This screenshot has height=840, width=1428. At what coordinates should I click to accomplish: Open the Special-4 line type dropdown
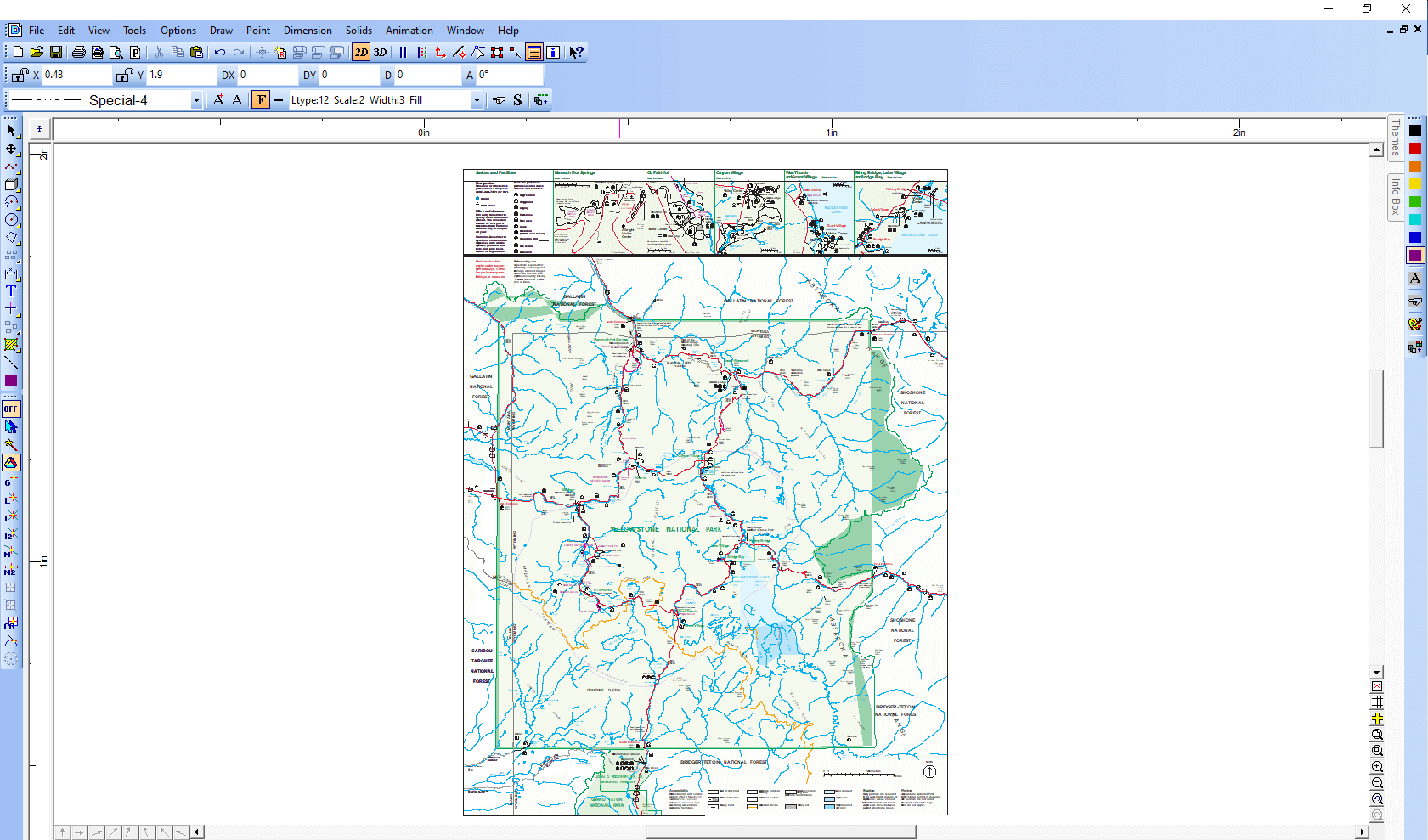pos(196,100)
